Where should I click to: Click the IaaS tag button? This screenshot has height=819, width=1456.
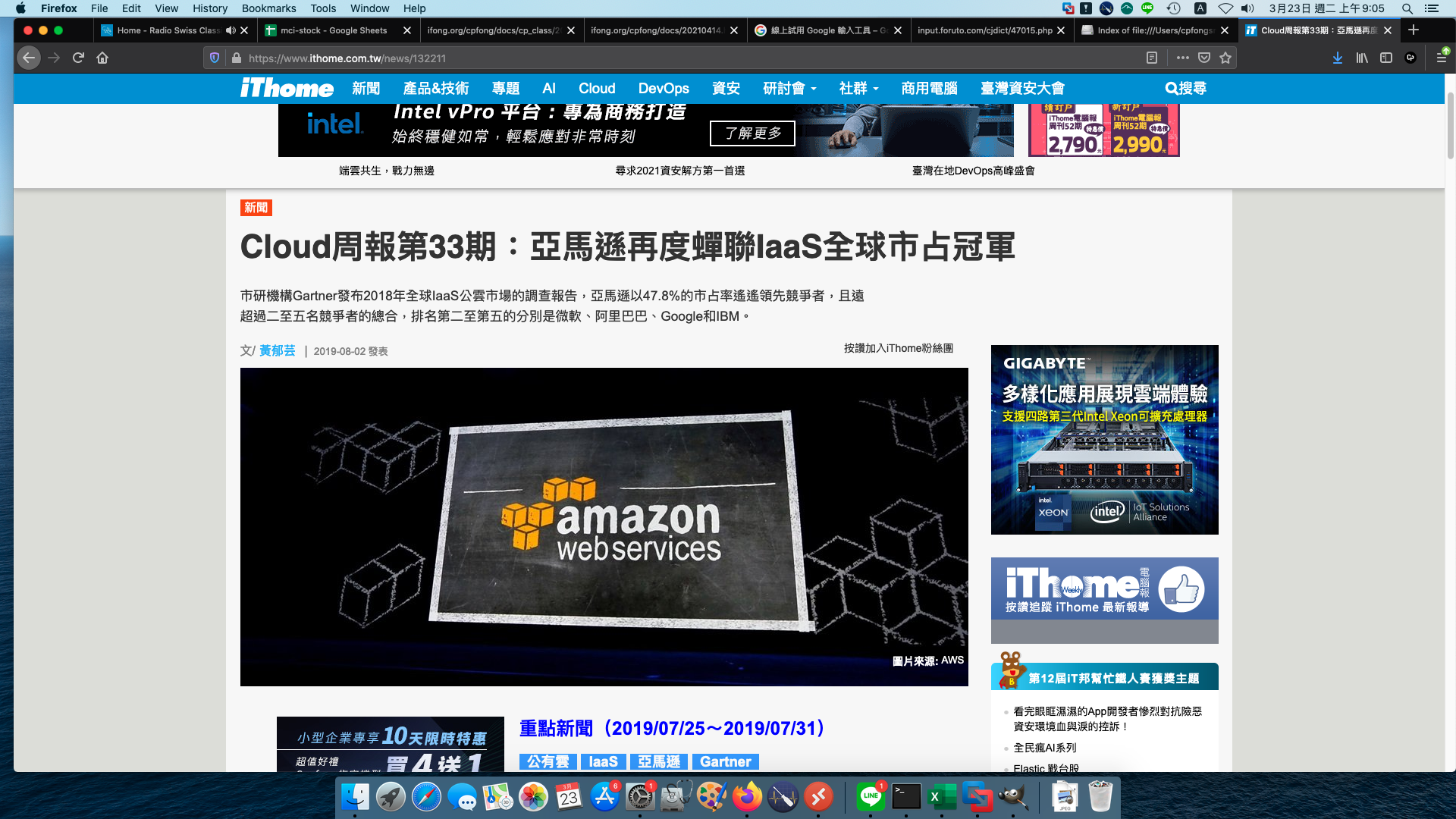603,761
